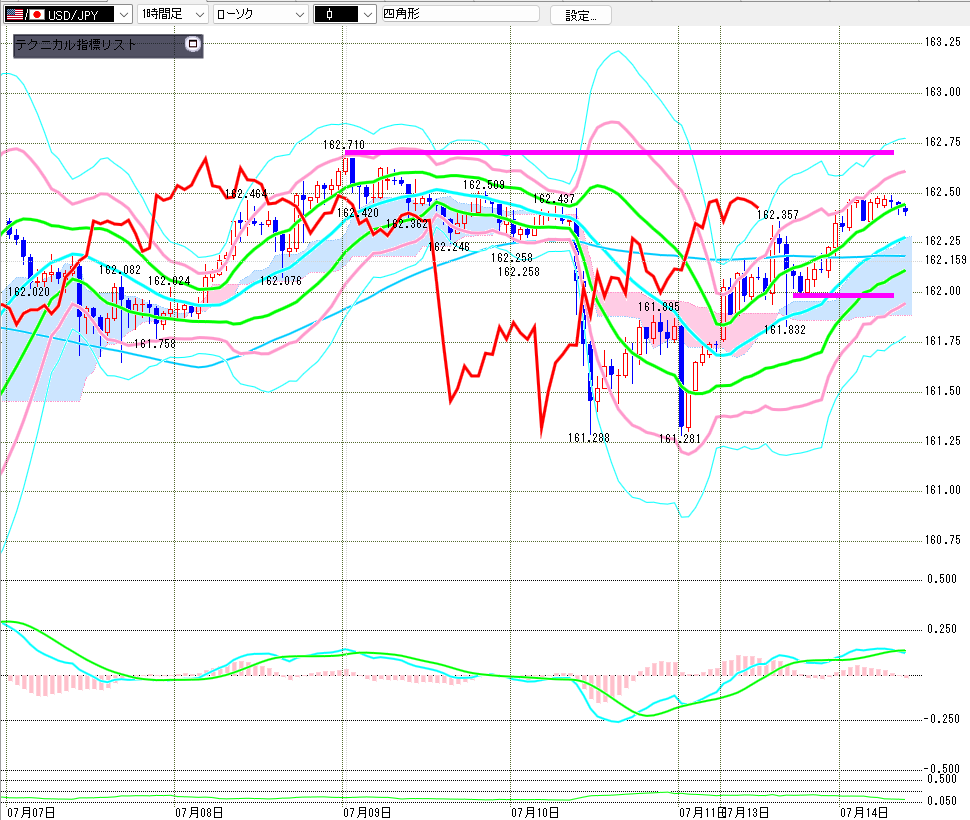
Task: Click the 161.281 low price label
Action: click(x=679, y=438)
